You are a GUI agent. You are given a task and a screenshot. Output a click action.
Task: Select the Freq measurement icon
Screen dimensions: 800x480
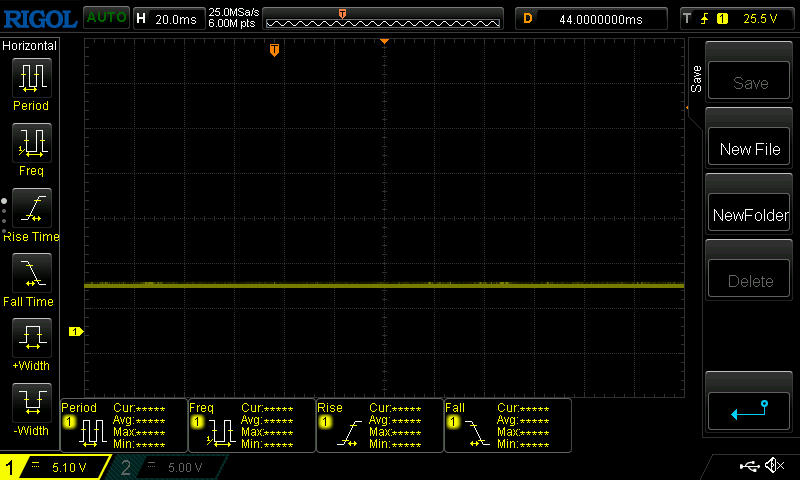32,143
